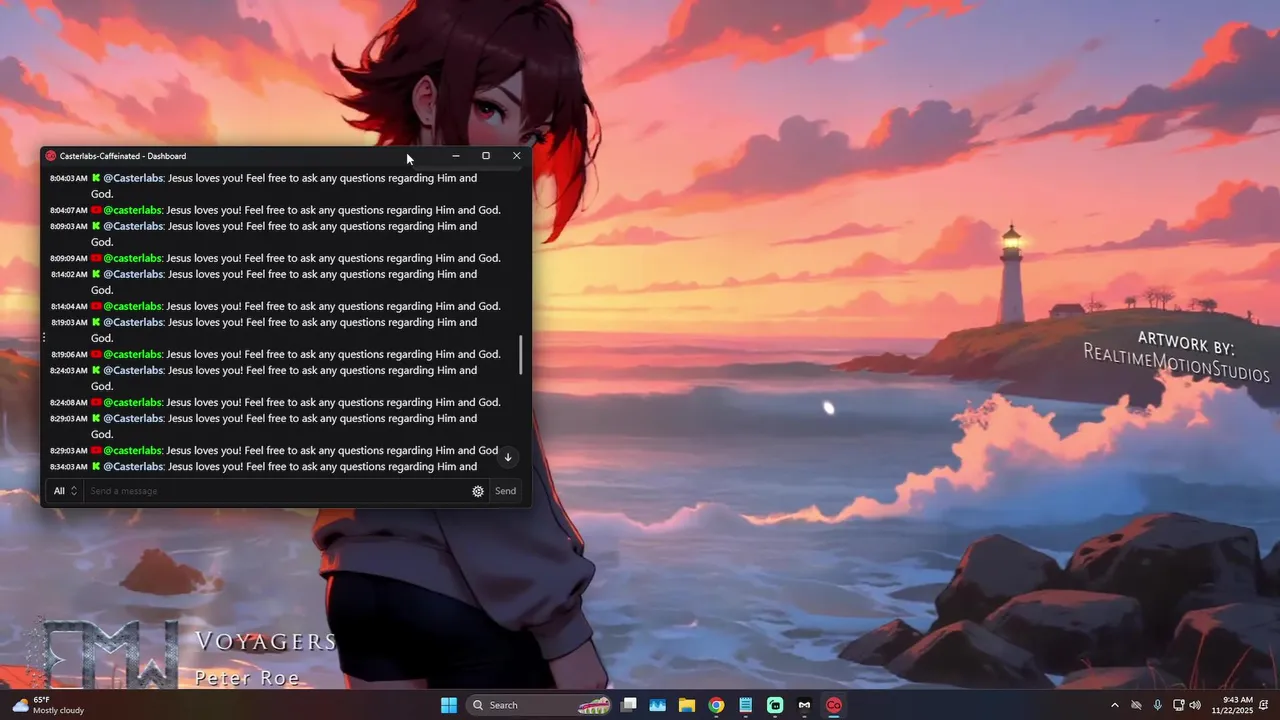Click the Kick icon on 8:29:03 AM message

click(x=96, y=418)
